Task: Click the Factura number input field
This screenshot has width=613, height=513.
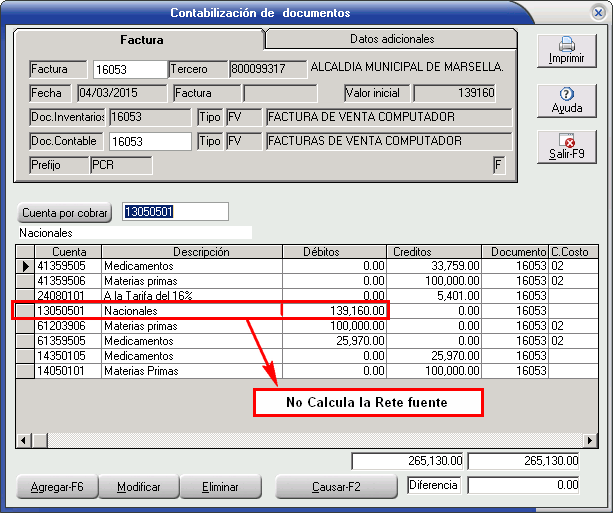Action: 129,69
